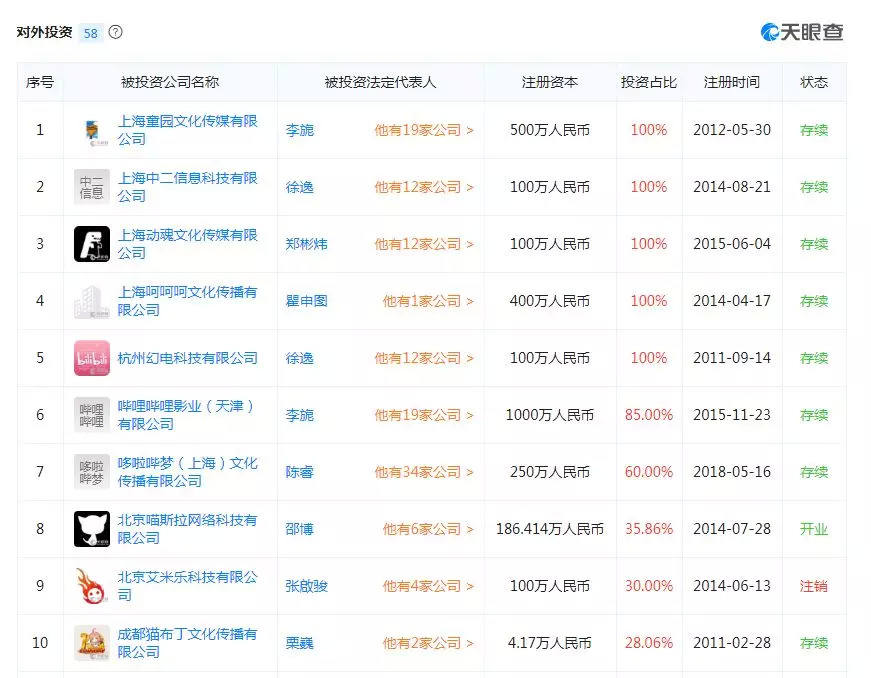
Task: Open company link 北京喵斯拉网络科技有限公司
Action: [187, 529]
